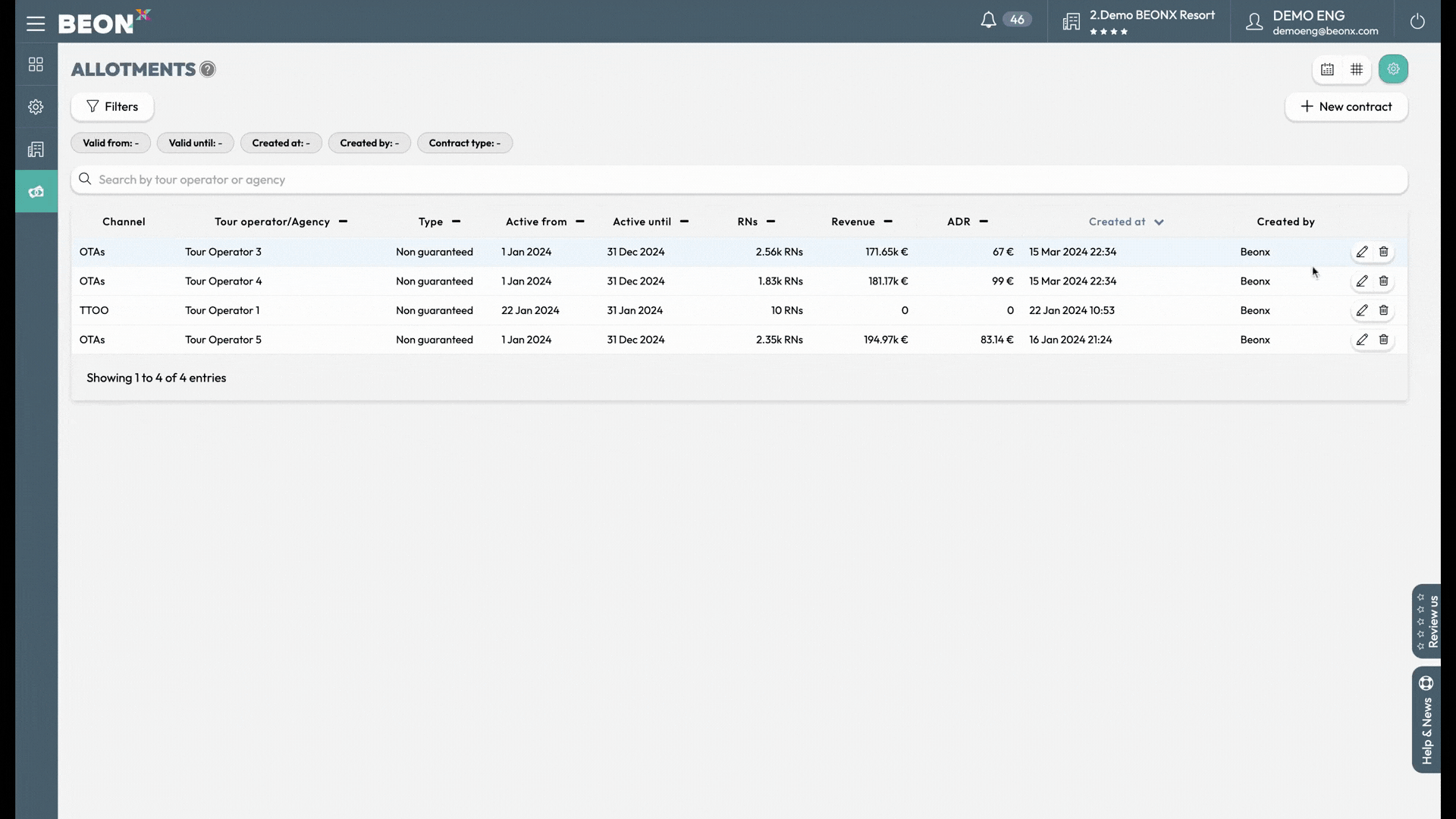Sort by Active until column
Image resolution: width=1456 pixels, height=819 pixels.
[651, 222]
